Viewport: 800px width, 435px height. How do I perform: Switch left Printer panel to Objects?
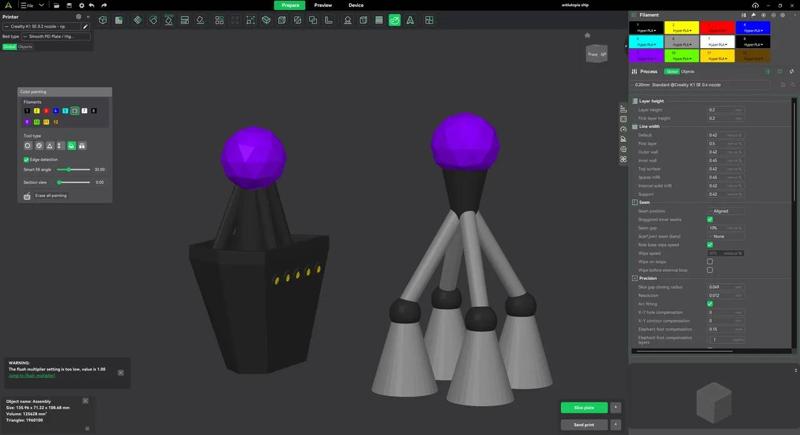[26, 47]
